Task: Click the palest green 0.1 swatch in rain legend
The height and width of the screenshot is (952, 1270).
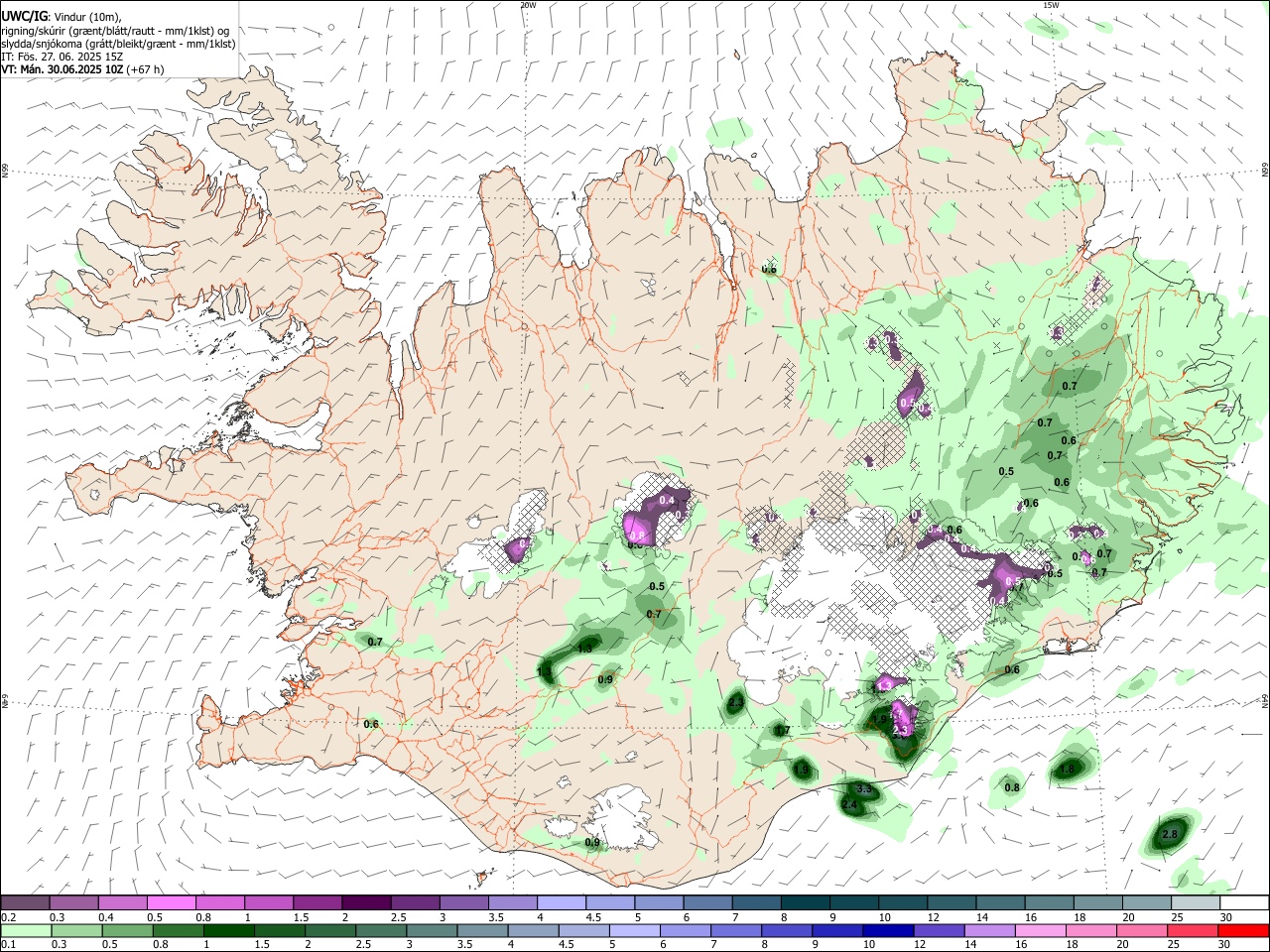Action: click(x=24, y=930)
